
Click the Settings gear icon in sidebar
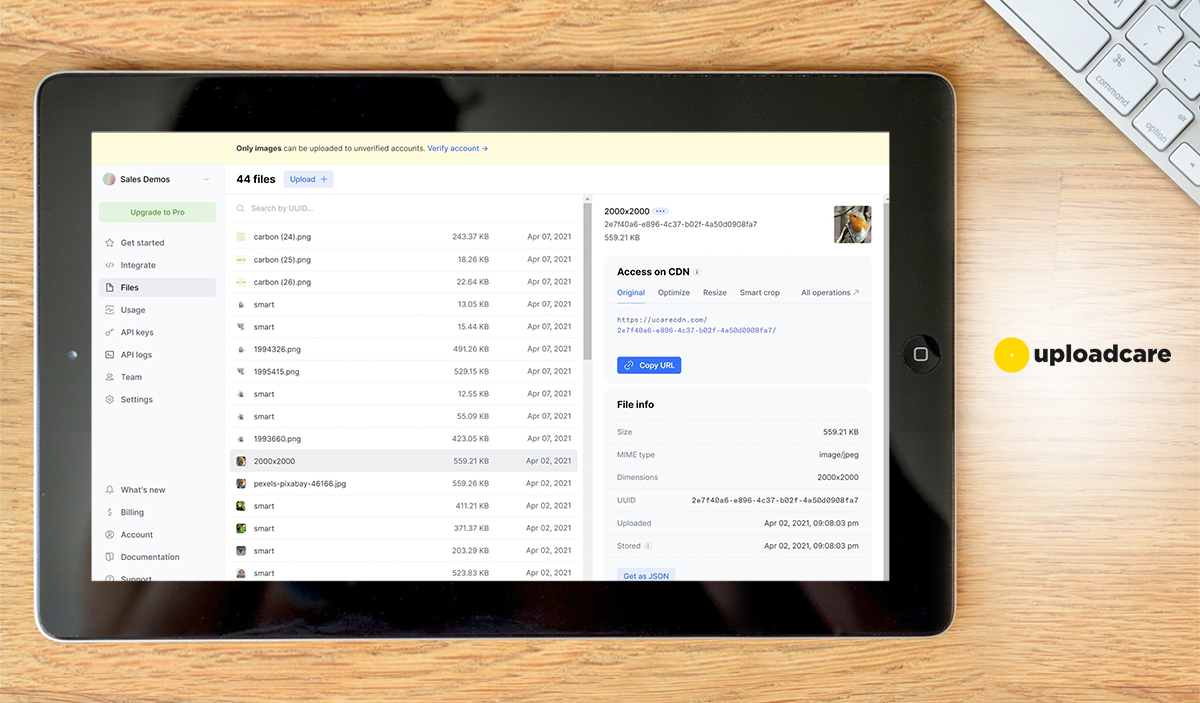pyautogui.click(x=110, y=400)
